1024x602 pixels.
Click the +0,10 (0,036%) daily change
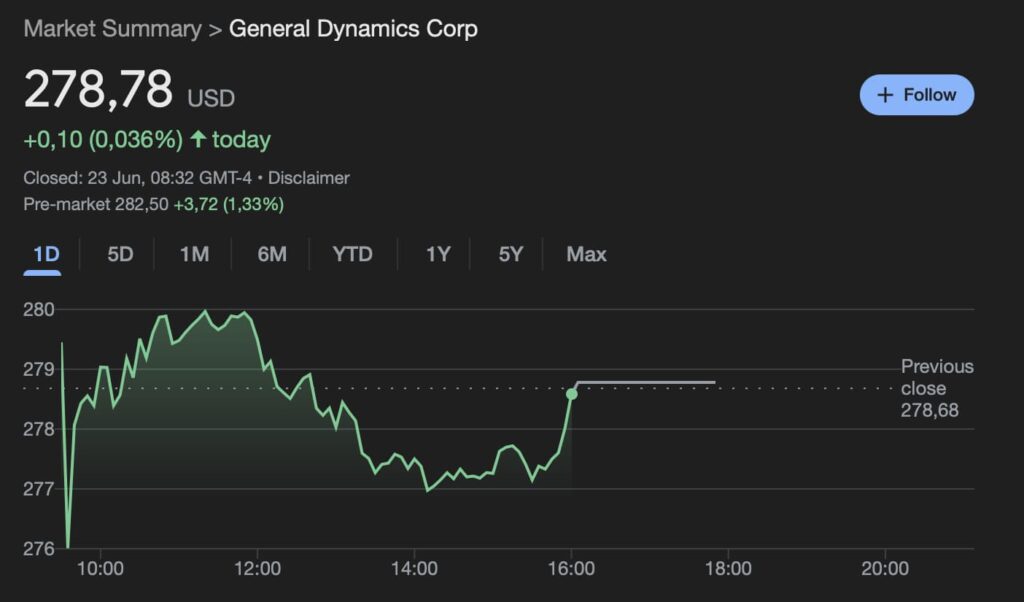[x=103, y=140]
